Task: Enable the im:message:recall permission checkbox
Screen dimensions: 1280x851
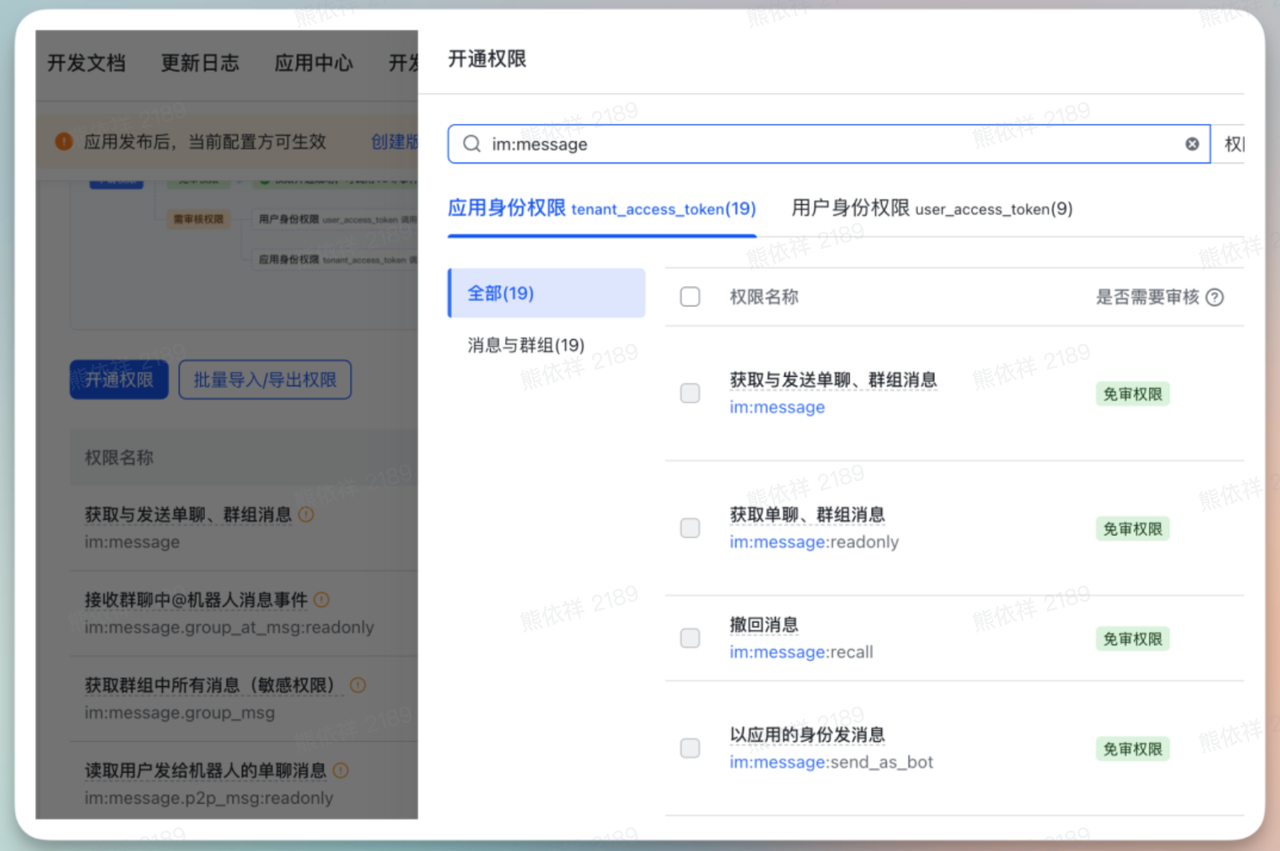Action: point(689,638)
